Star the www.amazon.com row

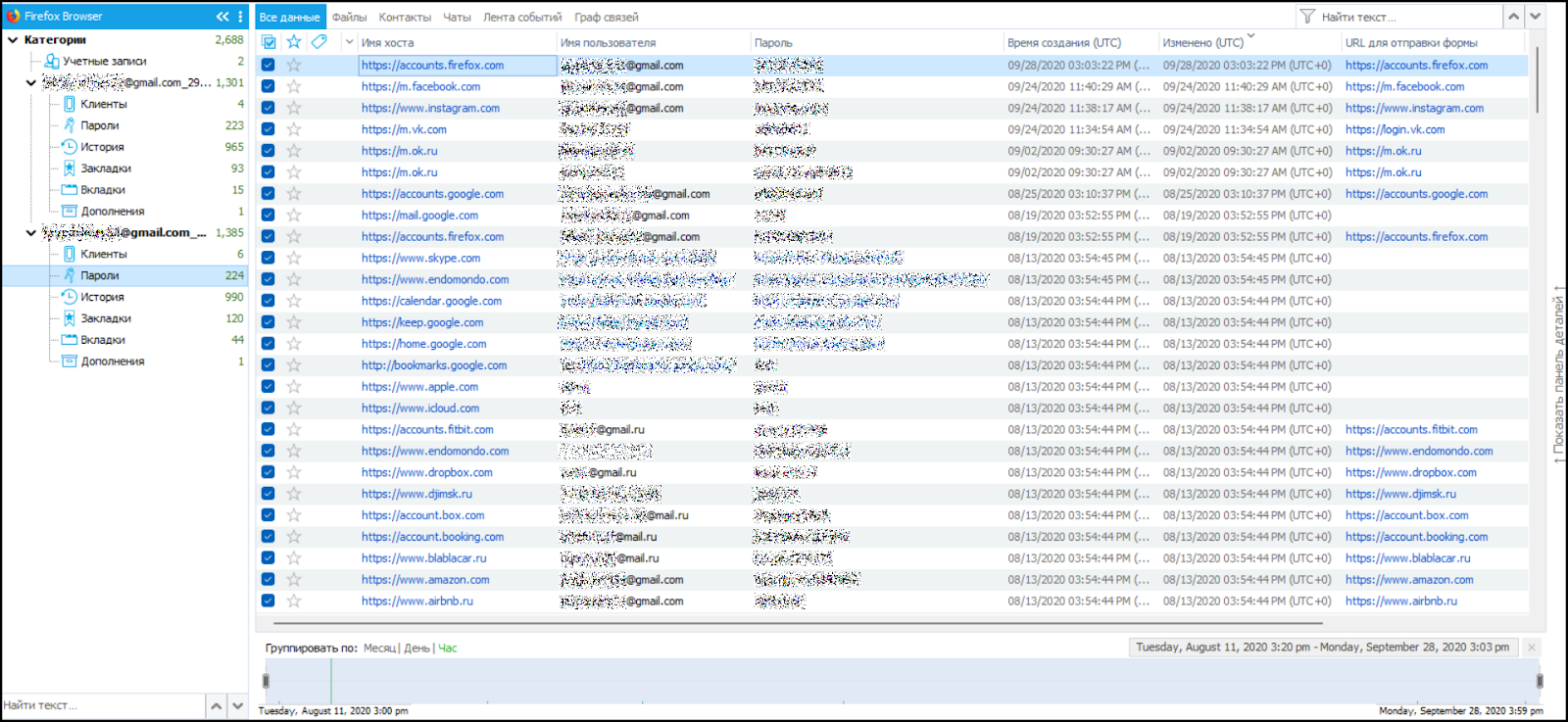[x=294, y=579]
